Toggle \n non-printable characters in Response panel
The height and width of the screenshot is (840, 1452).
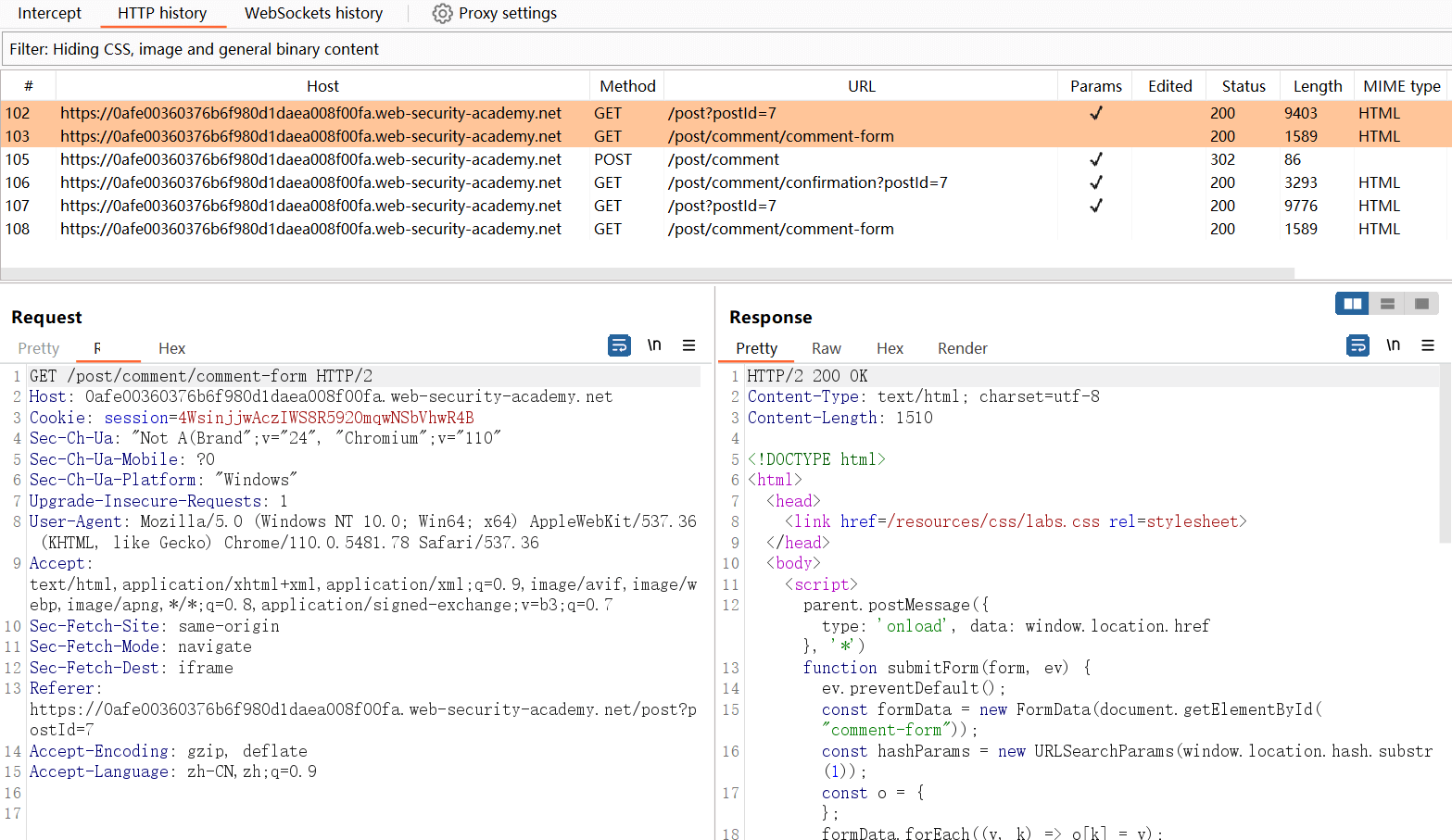pos(1393,345)
